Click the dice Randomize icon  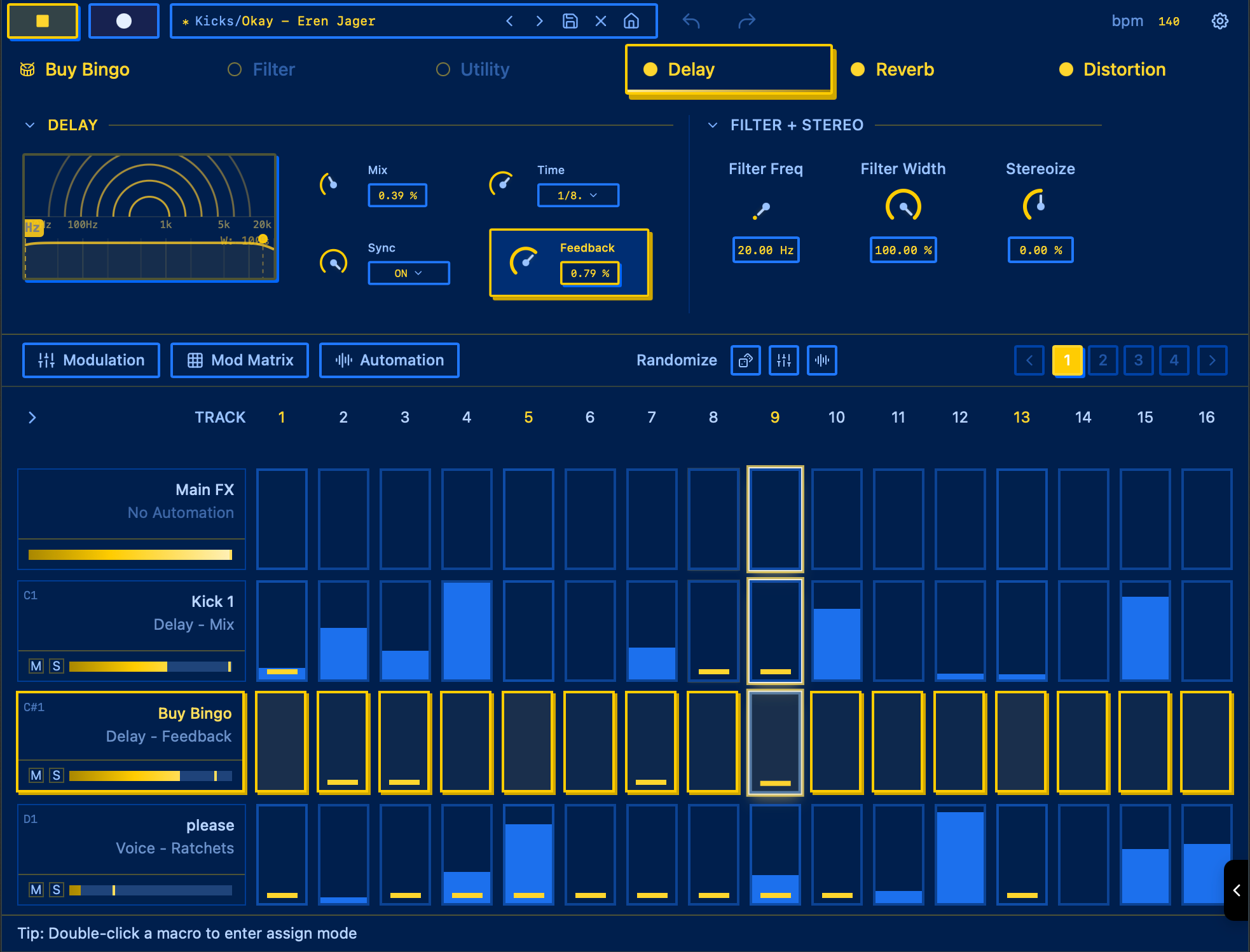(x=745, y=360)
